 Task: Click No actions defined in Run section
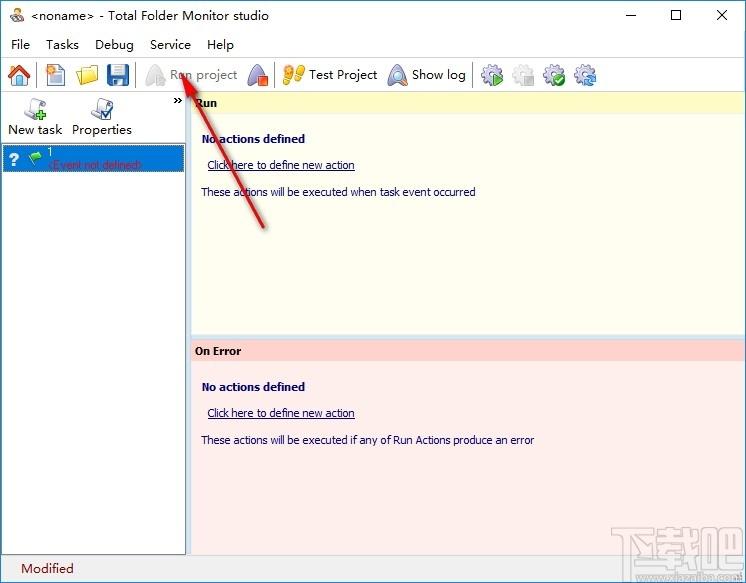pos(253,139)
